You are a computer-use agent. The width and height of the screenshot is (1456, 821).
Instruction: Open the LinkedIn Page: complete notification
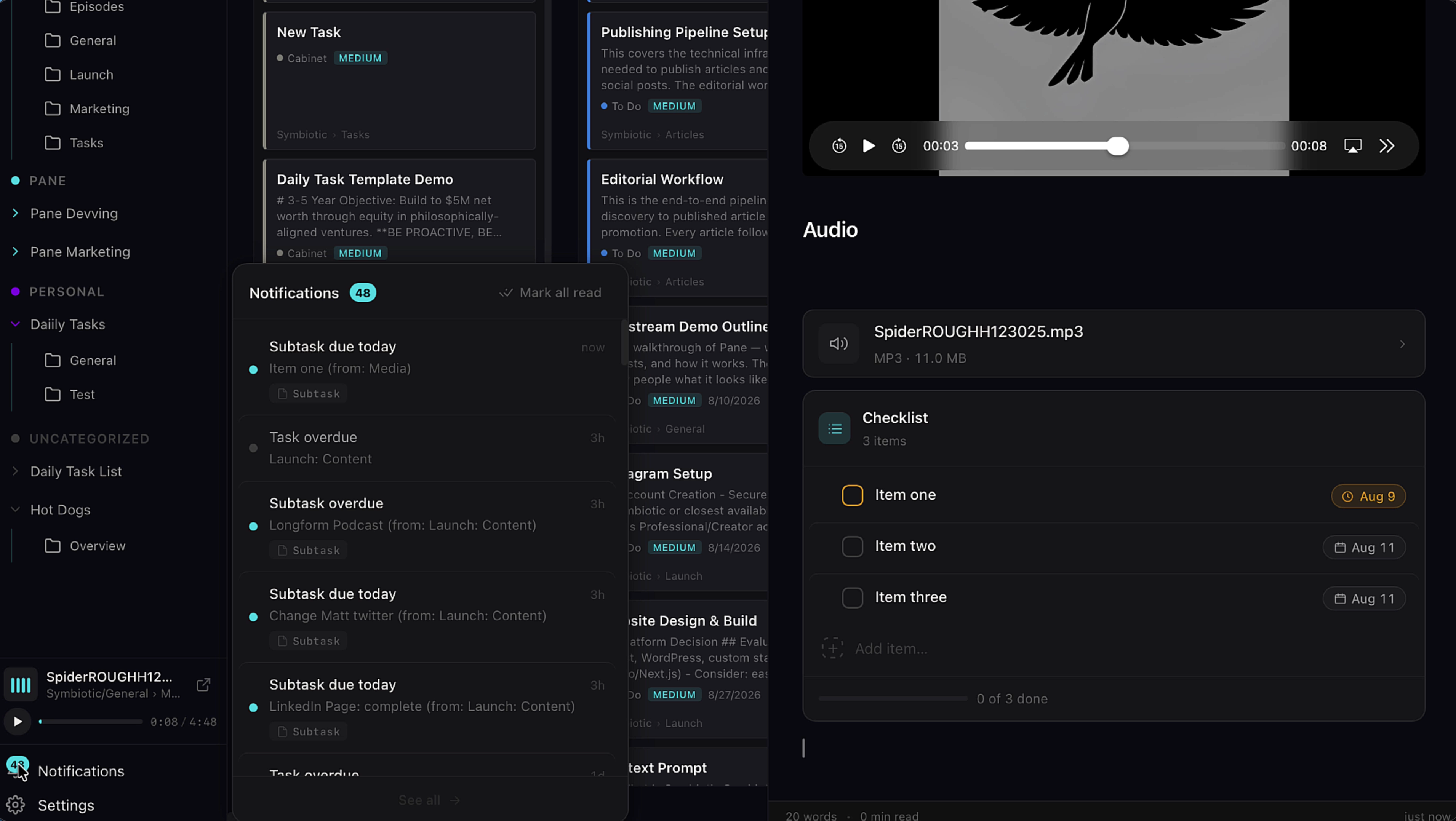tap(427, 708)
